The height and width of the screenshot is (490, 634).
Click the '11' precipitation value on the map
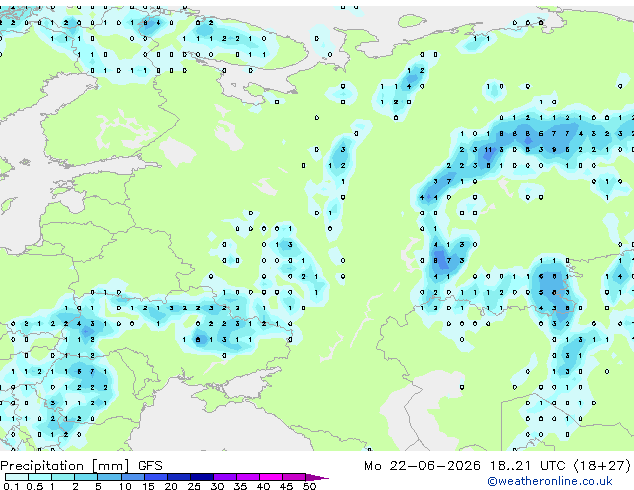(488, 150)
